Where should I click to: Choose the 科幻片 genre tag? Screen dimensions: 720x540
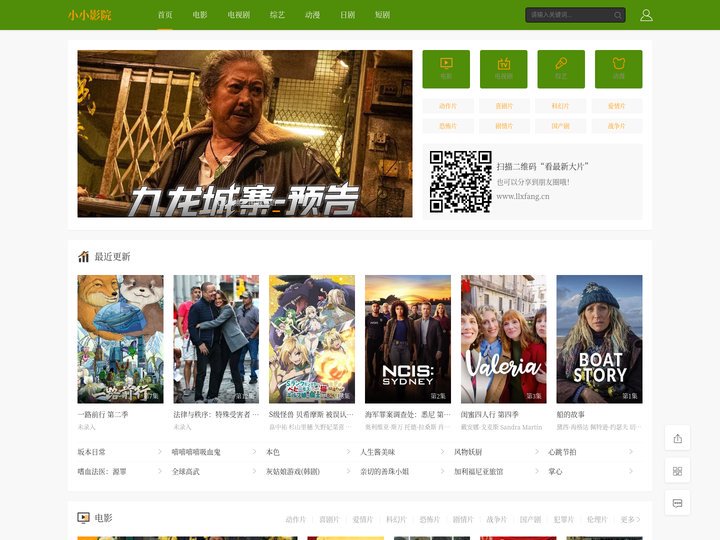point(561,106)
